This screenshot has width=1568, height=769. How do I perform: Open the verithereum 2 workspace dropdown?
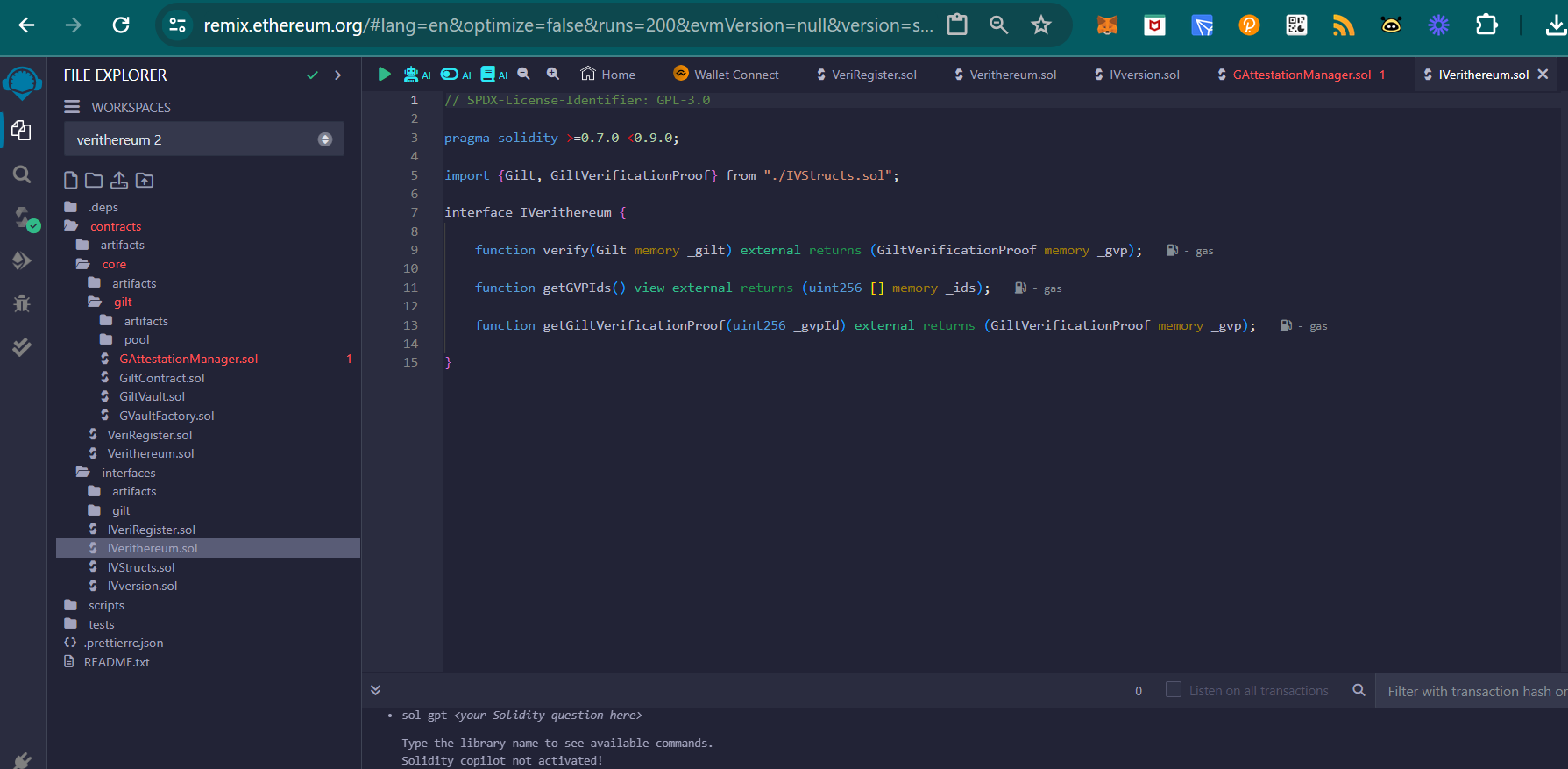203,139
